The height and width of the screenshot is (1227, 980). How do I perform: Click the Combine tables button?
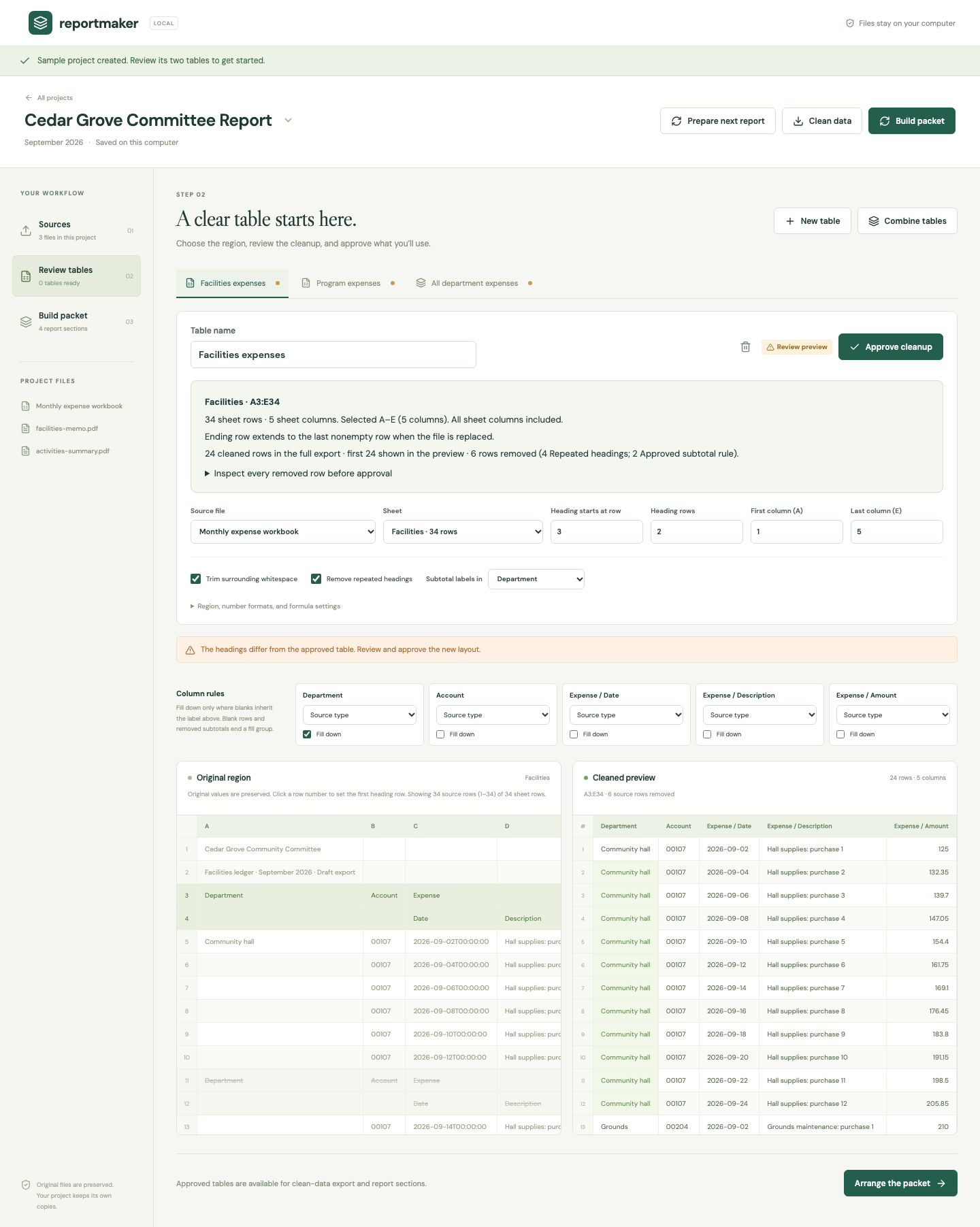click(x=907, y=221)
